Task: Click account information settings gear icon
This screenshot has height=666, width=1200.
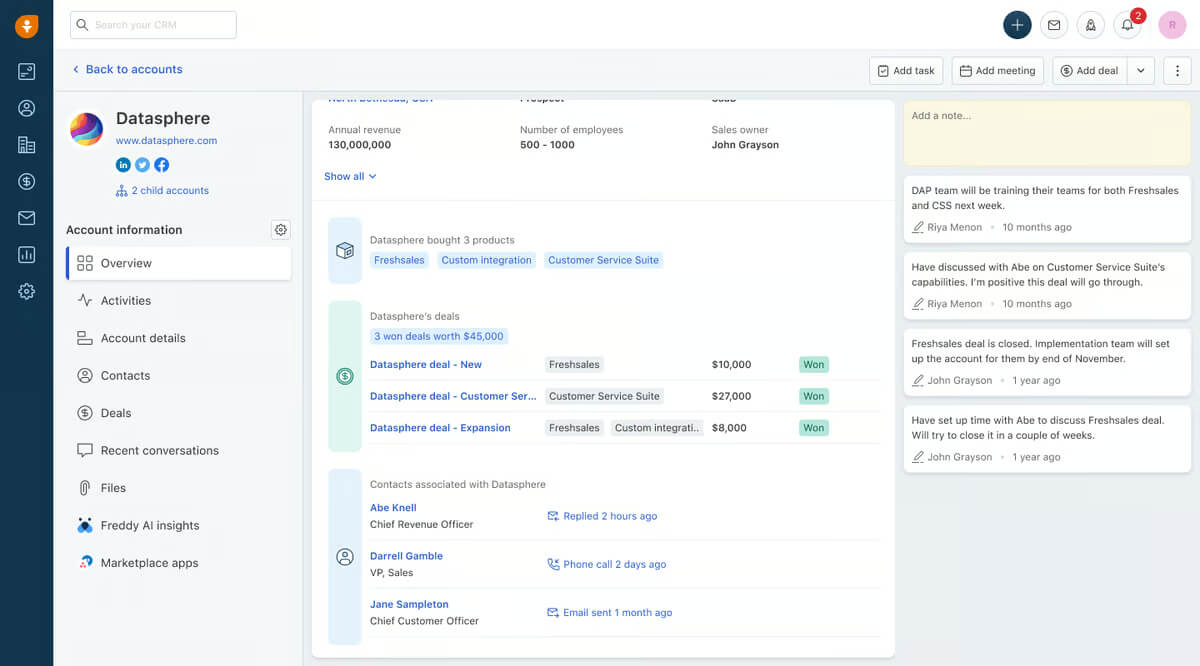Action: pyautogui.click(x=281, y=230)
